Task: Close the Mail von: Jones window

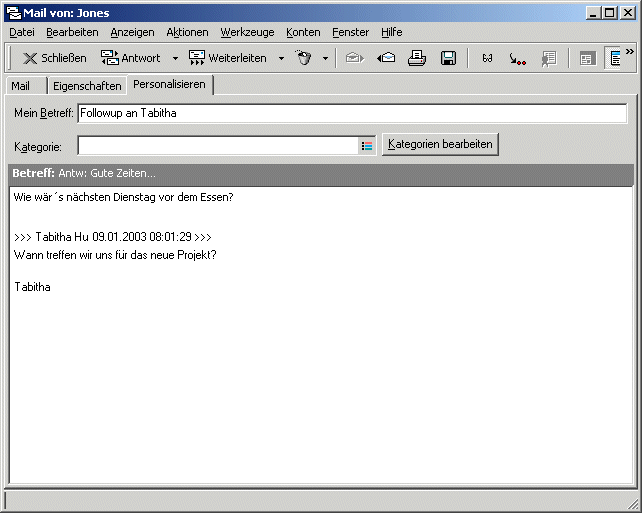Action: coord(628,13)
